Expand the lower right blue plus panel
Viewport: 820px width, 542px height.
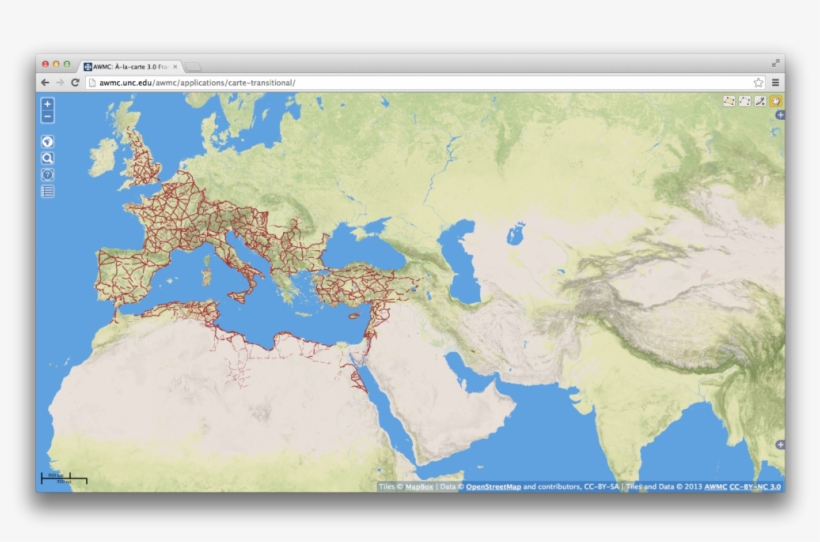(x=780, y=444)
